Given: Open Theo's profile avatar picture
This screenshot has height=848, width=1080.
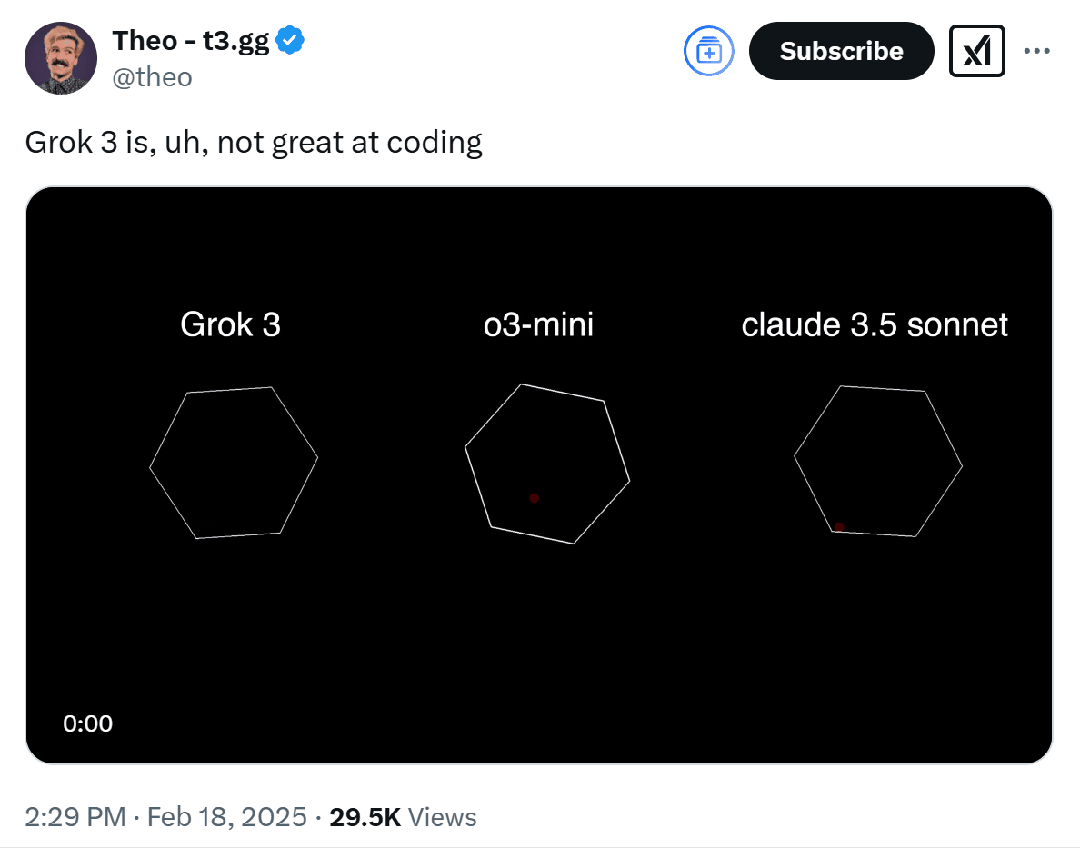Looking at the screenshot, I should click(x=61, y=58).
